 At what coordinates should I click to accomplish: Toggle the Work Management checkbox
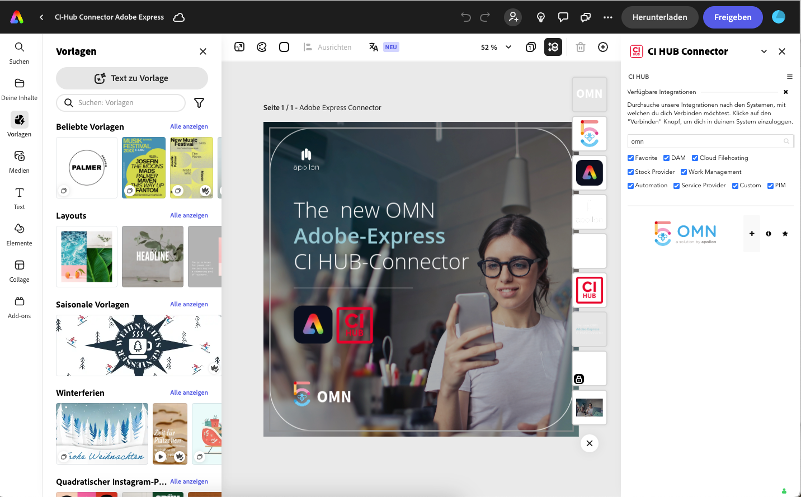[x=684, y=172]
